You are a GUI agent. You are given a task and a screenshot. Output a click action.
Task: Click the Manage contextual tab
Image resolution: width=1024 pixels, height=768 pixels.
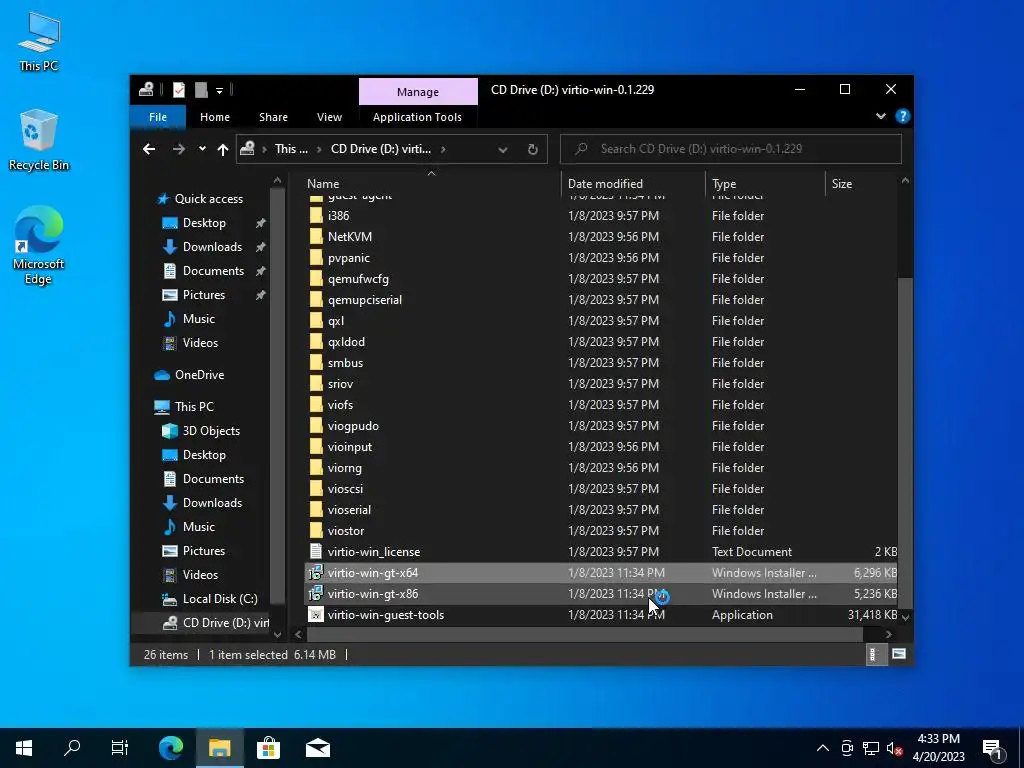click(x=418, y=92)
